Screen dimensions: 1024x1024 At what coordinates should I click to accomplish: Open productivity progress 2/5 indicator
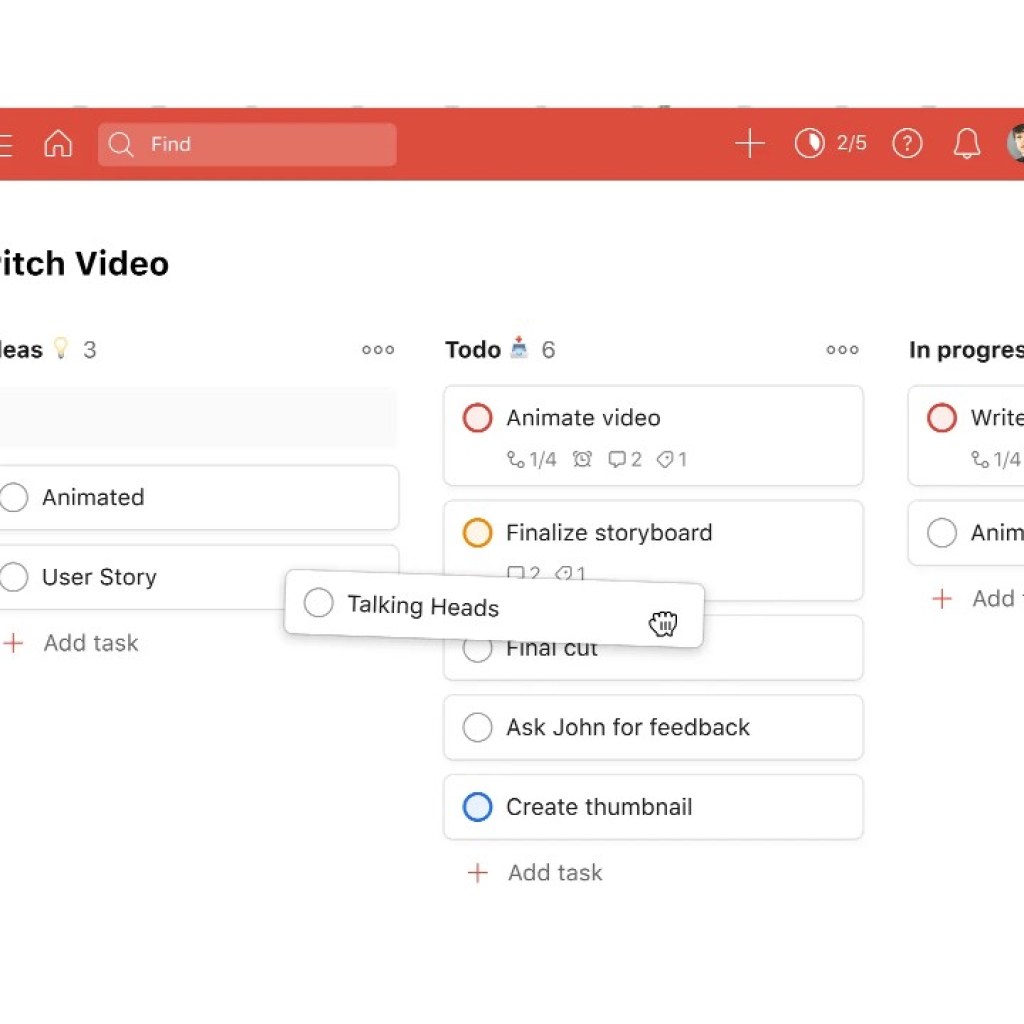tap(830, 144)
